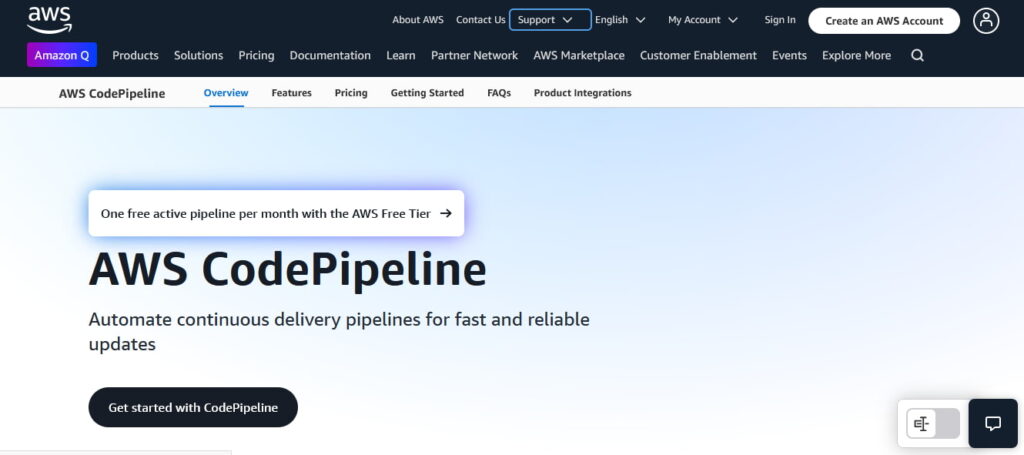Open the Customer Enablement menu
The width and height of the screenshot is (1024, 455).
point(698,55)
